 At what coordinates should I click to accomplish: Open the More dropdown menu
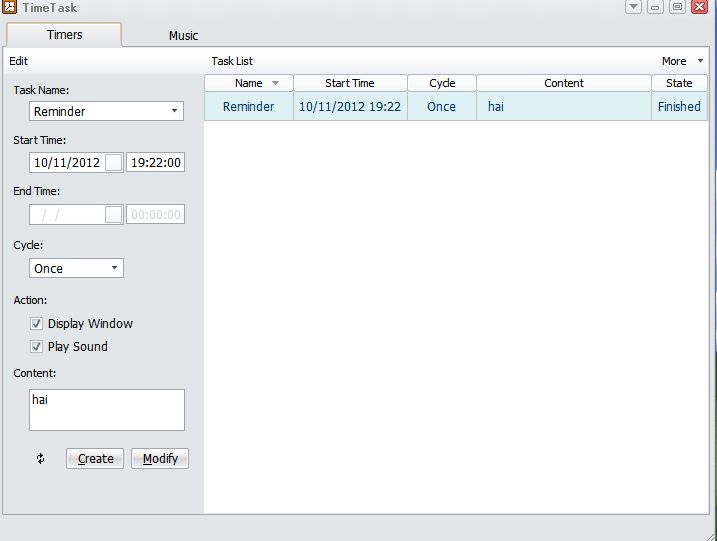(683, 61)
